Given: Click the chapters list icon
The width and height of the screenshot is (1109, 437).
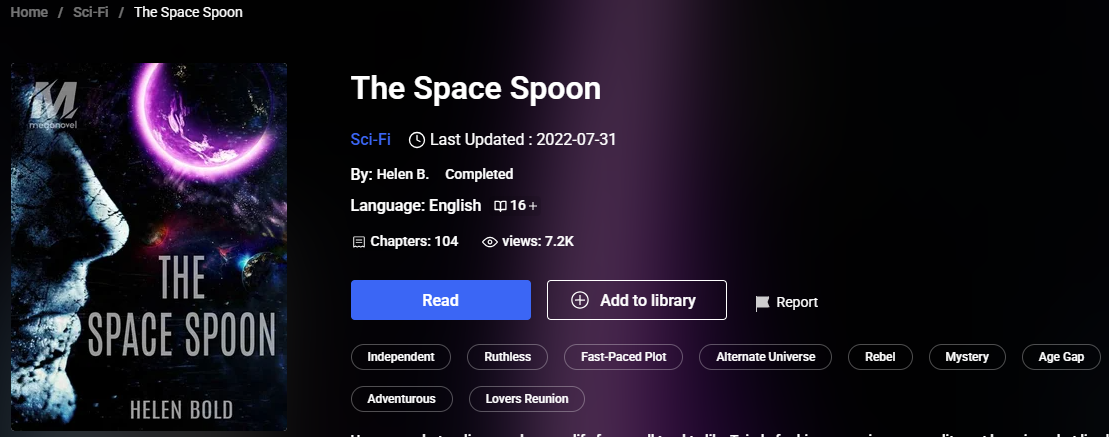Looking at the screenshot, I should [x=359, y=241].
